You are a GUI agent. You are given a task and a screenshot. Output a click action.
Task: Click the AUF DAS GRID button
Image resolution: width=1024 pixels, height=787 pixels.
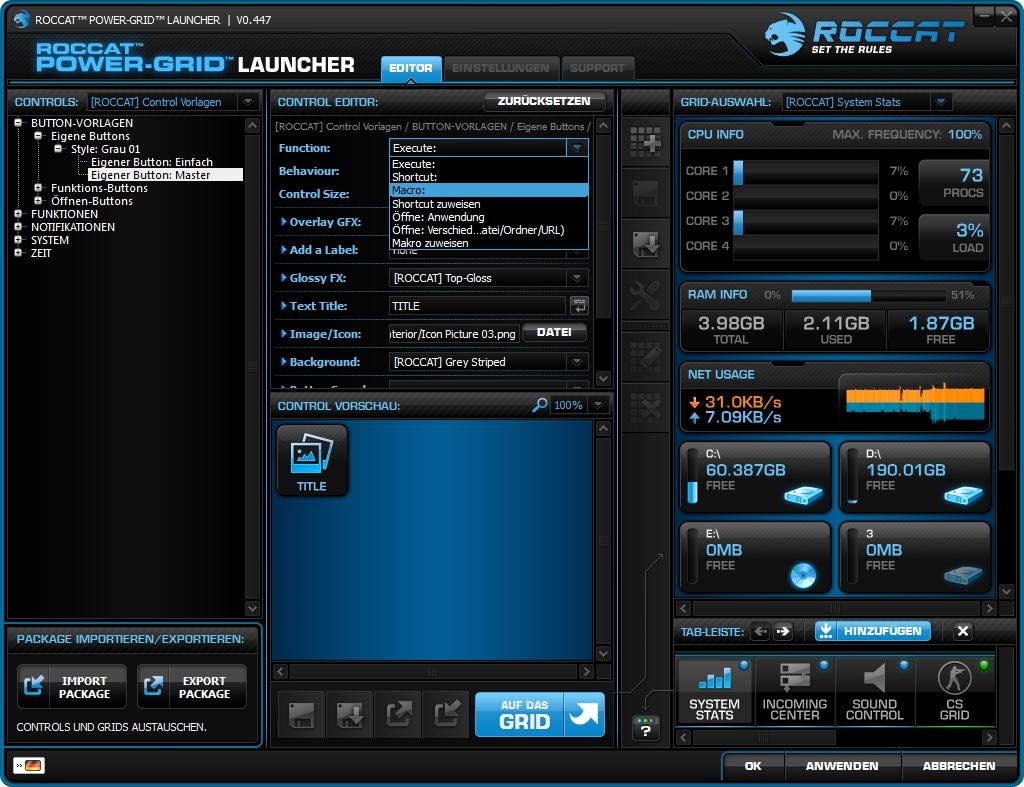(540, 715)
